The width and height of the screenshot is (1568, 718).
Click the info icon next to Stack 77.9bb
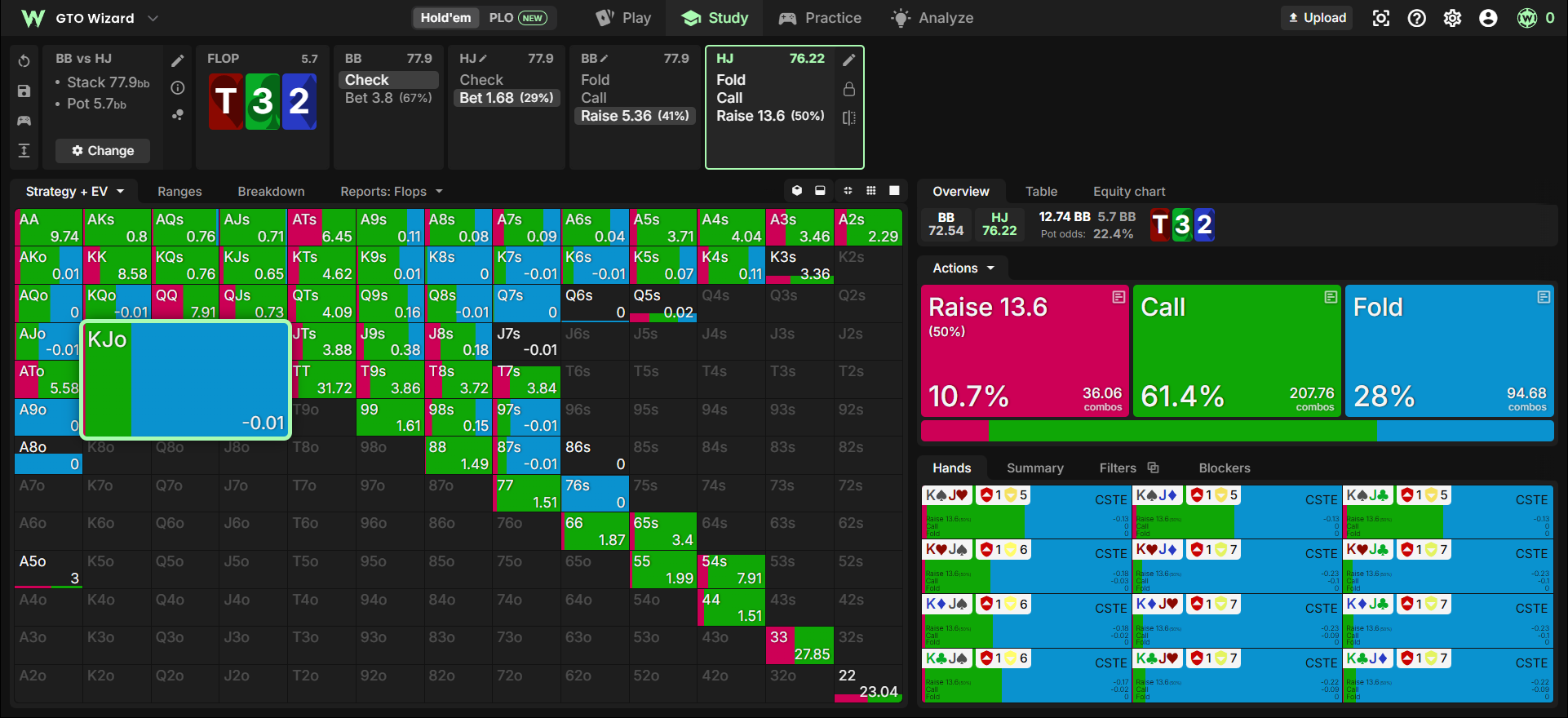[x=178, y=88]
